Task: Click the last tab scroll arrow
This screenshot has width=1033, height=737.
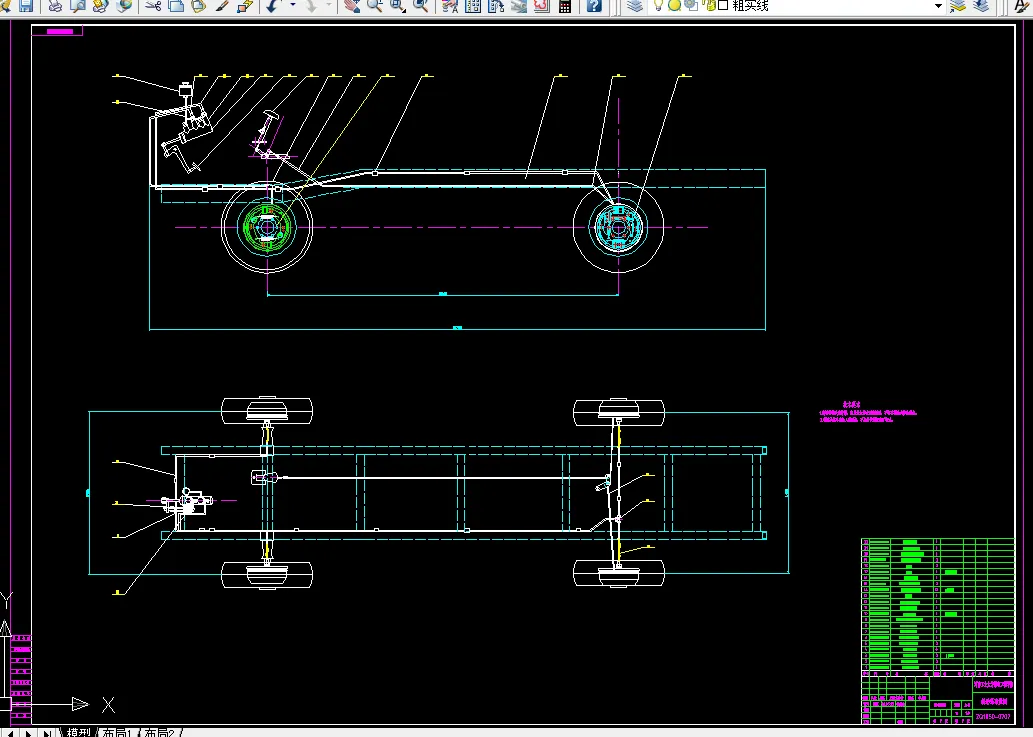Action: (47, 733)
